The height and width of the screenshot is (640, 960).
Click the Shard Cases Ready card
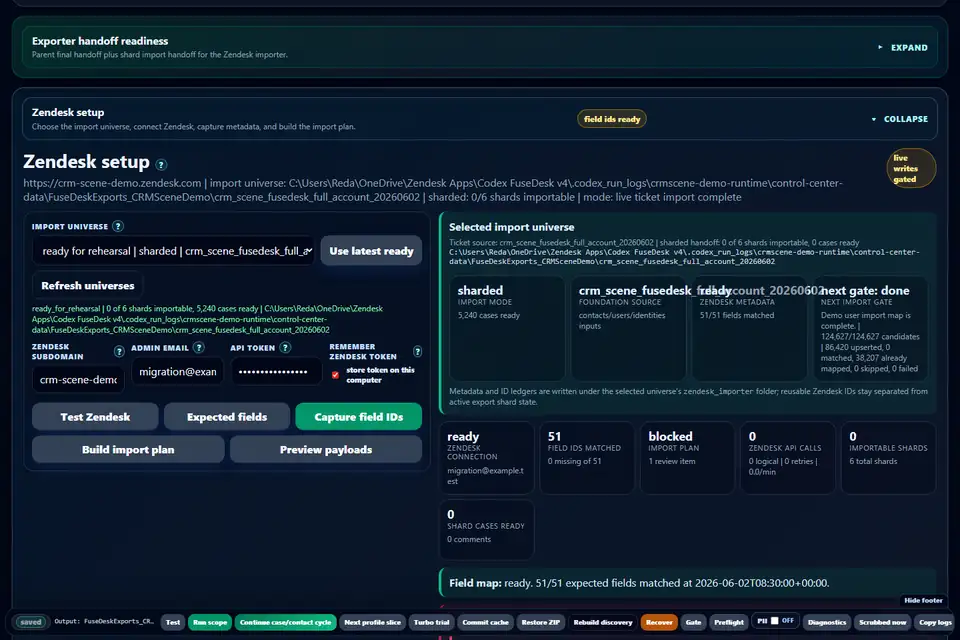tap(487, 529)
